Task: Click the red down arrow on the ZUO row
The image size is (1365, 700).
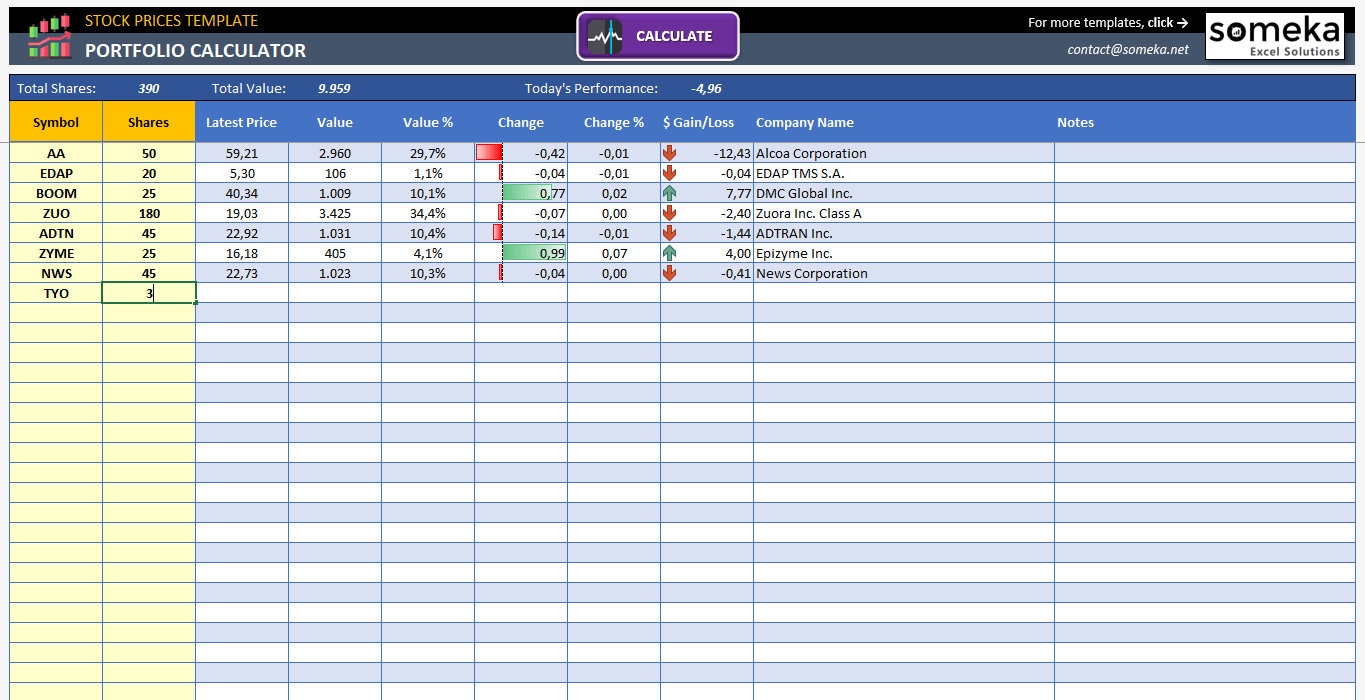Action: tap(668, 213)
